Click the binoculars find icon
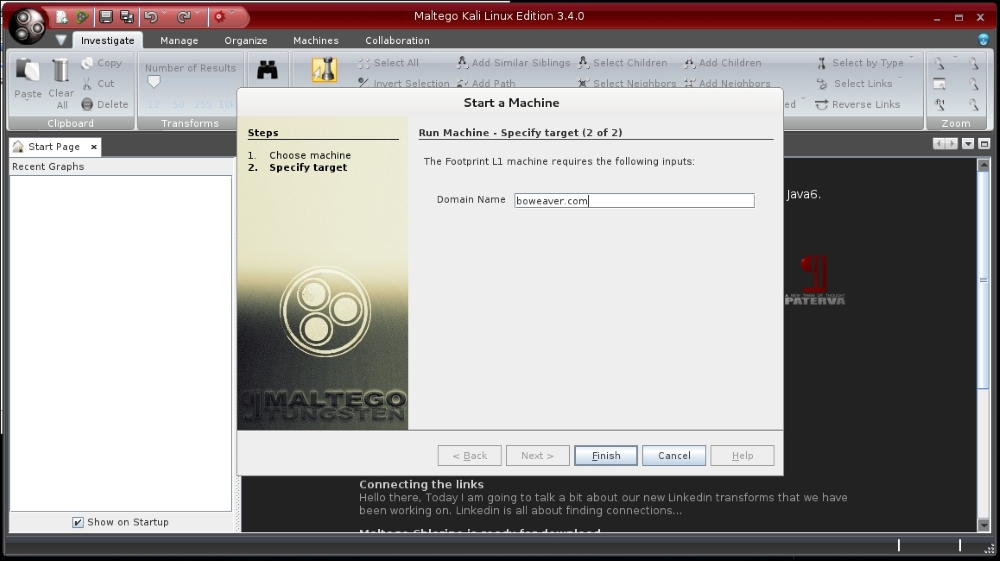This screenshot has width=1000, height=561. click(x=267, y=69)
